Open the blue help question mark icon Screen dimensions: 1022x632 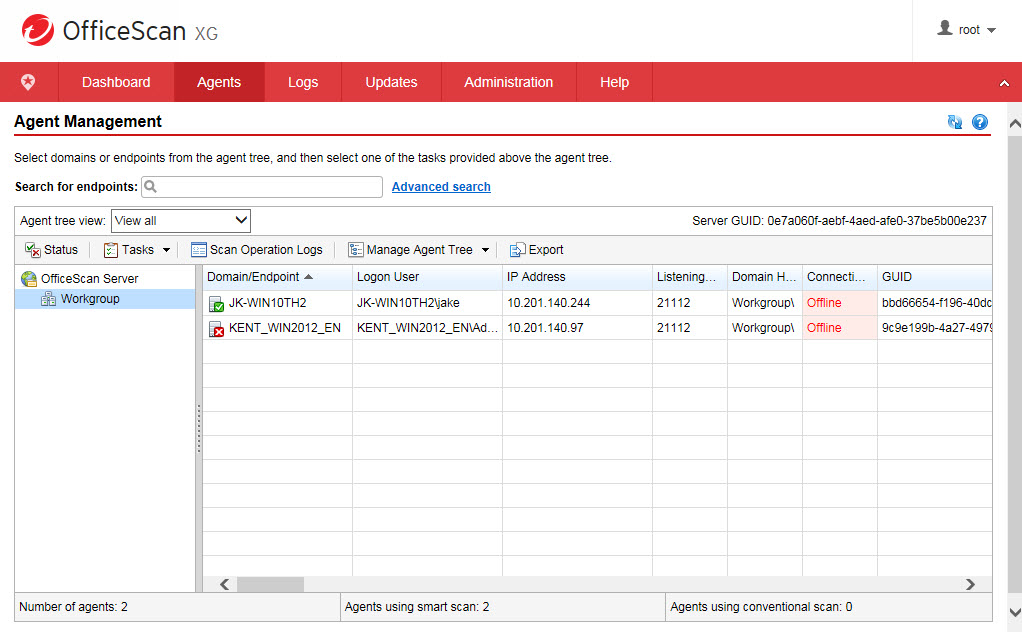980,122
